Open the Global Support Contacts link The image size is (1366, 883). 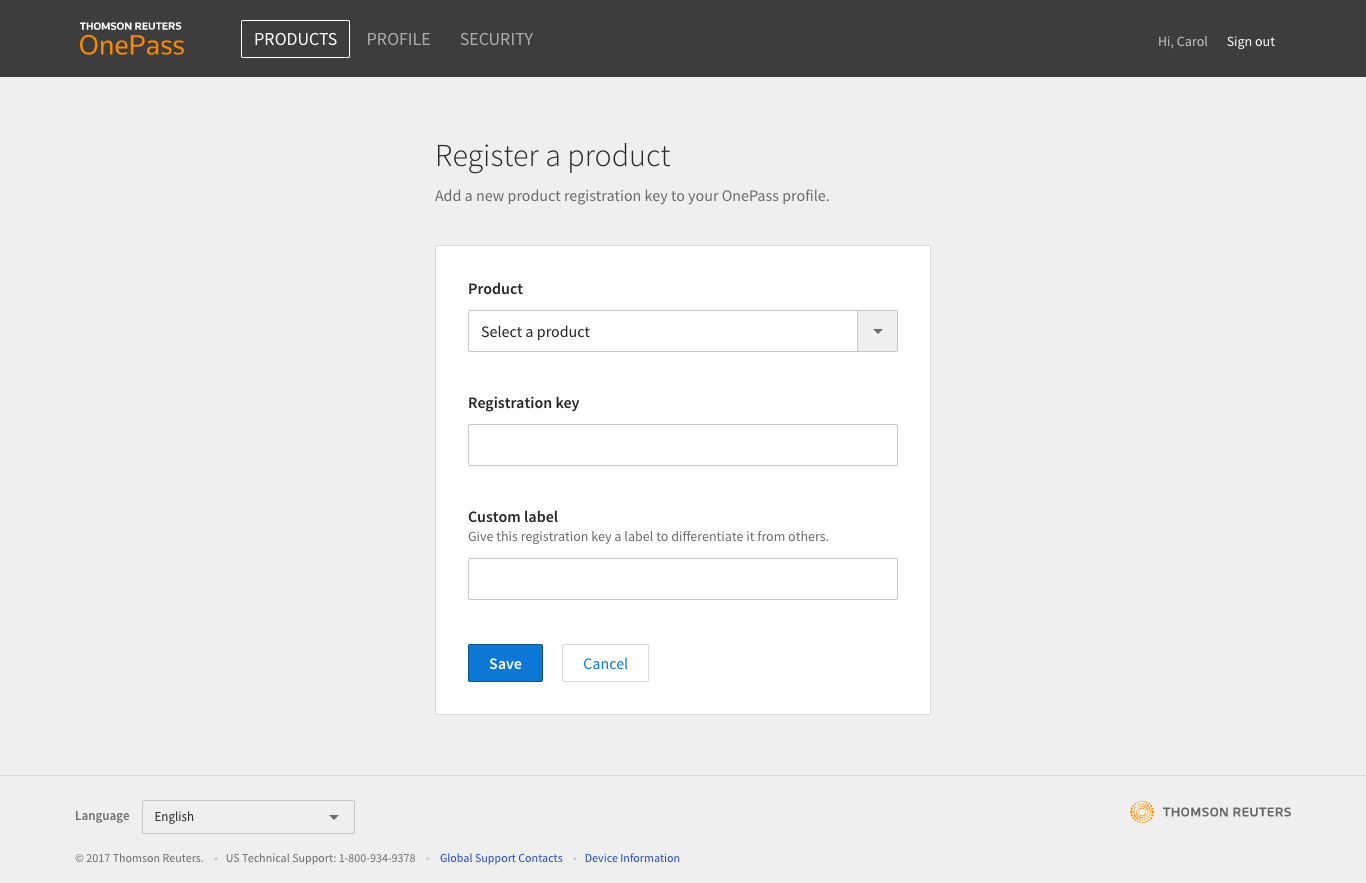501,858
